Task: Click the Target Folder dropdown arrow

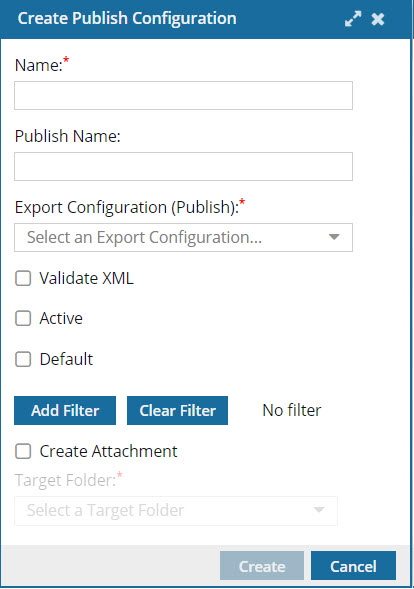Action: (x=319, y=510)
